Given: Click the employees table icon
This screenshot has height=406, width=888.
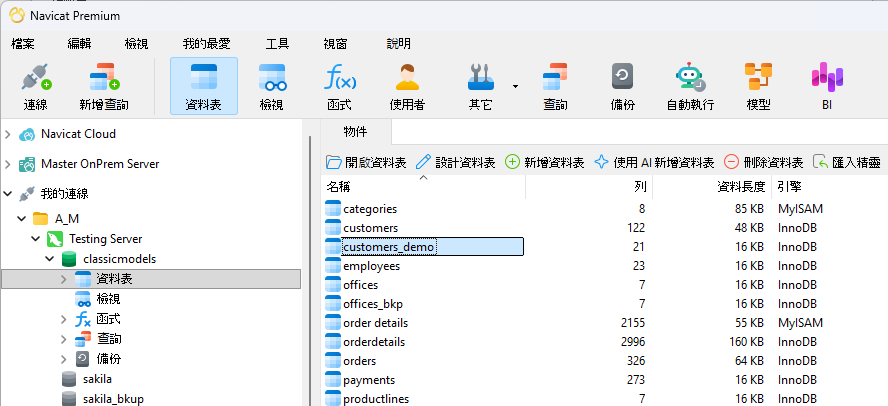Looking at the screenshot, I should tap(333, 266).
